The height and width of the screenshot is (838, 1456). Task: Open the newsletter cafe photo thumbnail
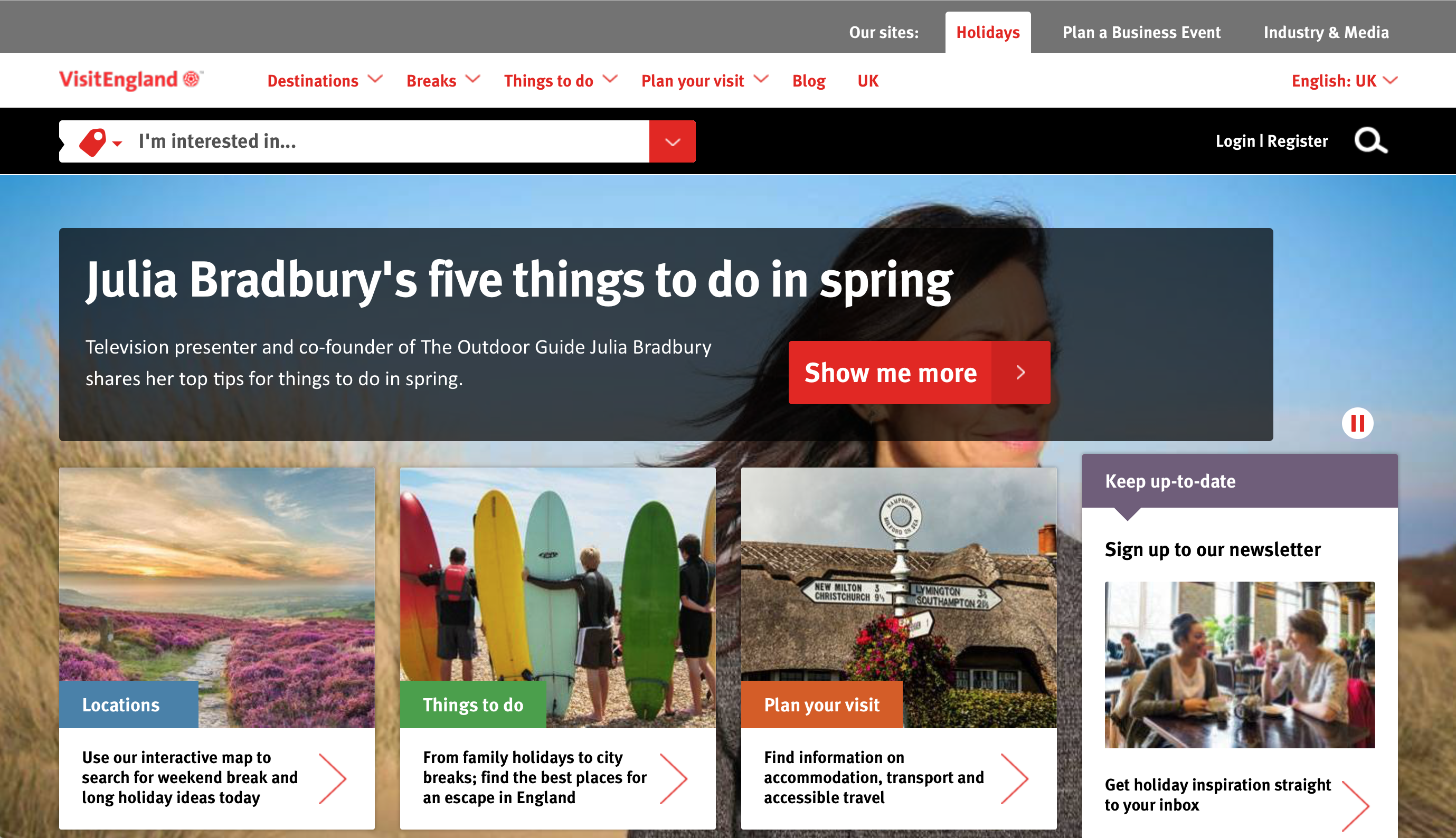[1240, 665]
